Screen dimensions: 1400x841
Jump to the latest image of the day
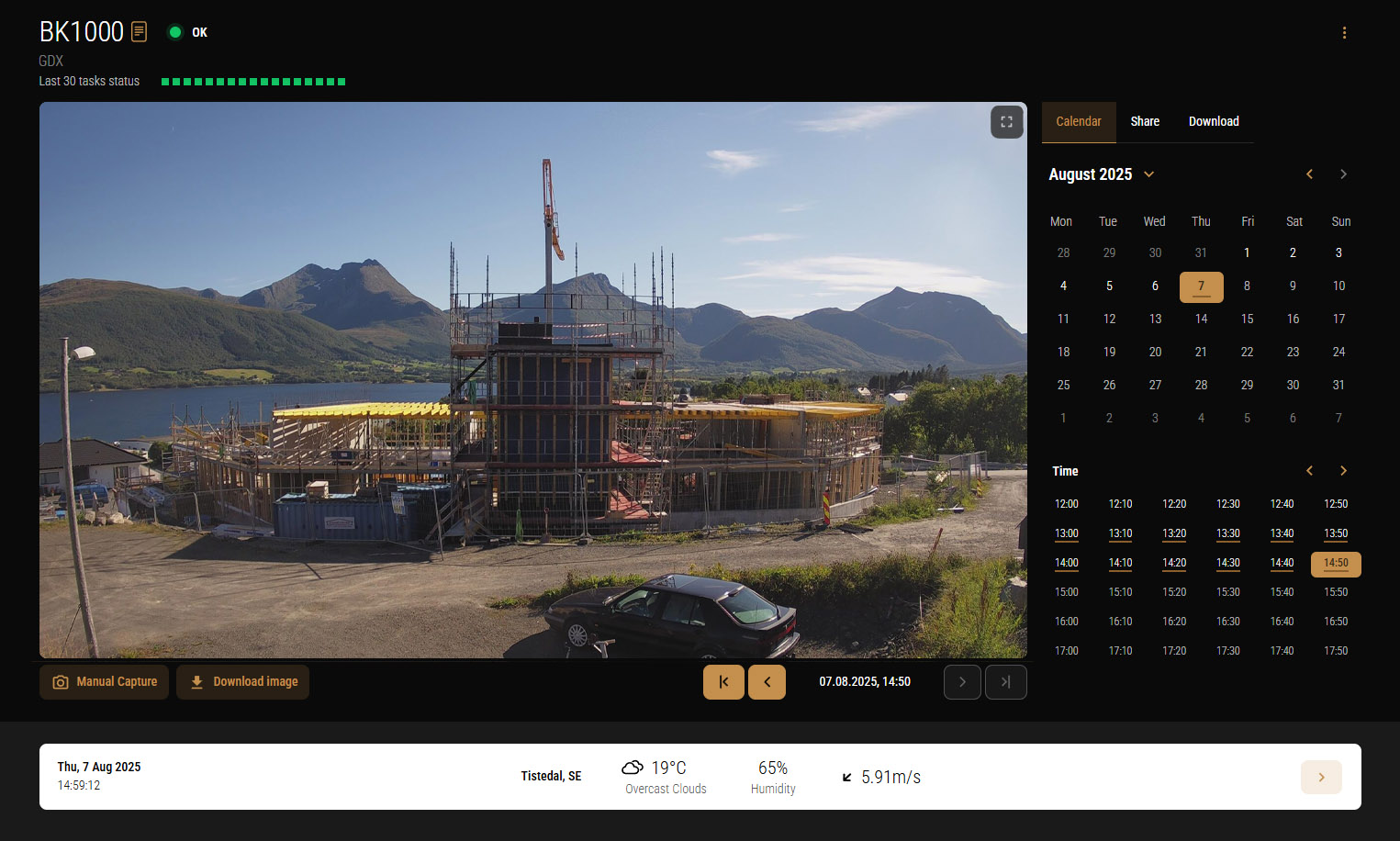pos(1005,681)
